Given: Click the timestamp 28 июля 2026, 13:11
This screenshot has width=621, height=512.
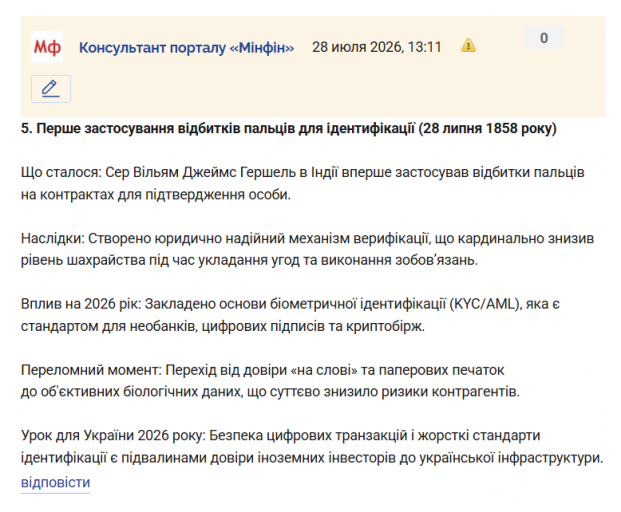Looking at the screenshot, I should pyautogui.click(x=377, y=47).
